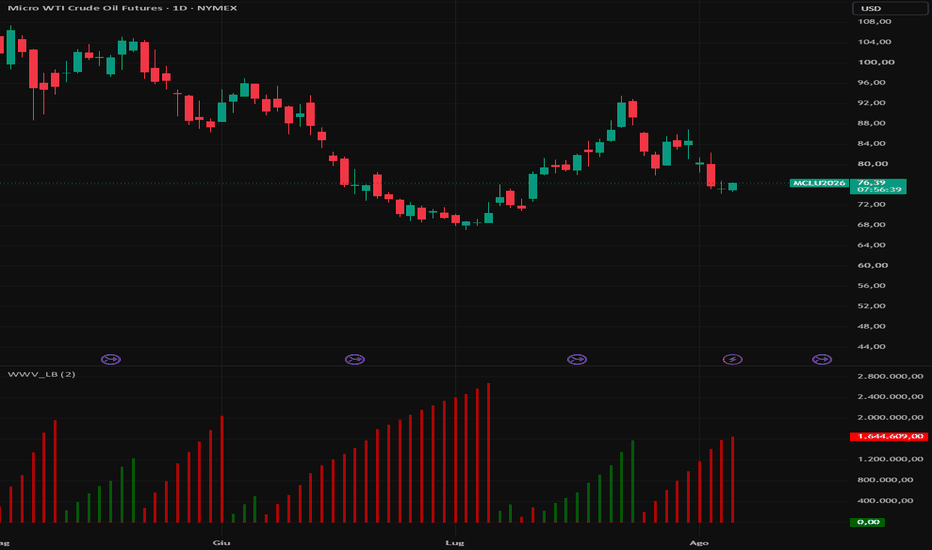The width and height of the screenshot is (932, 550).
Task: Click the Lug month label on time axis
Action: pyautogui.click(x=455, y=542)
